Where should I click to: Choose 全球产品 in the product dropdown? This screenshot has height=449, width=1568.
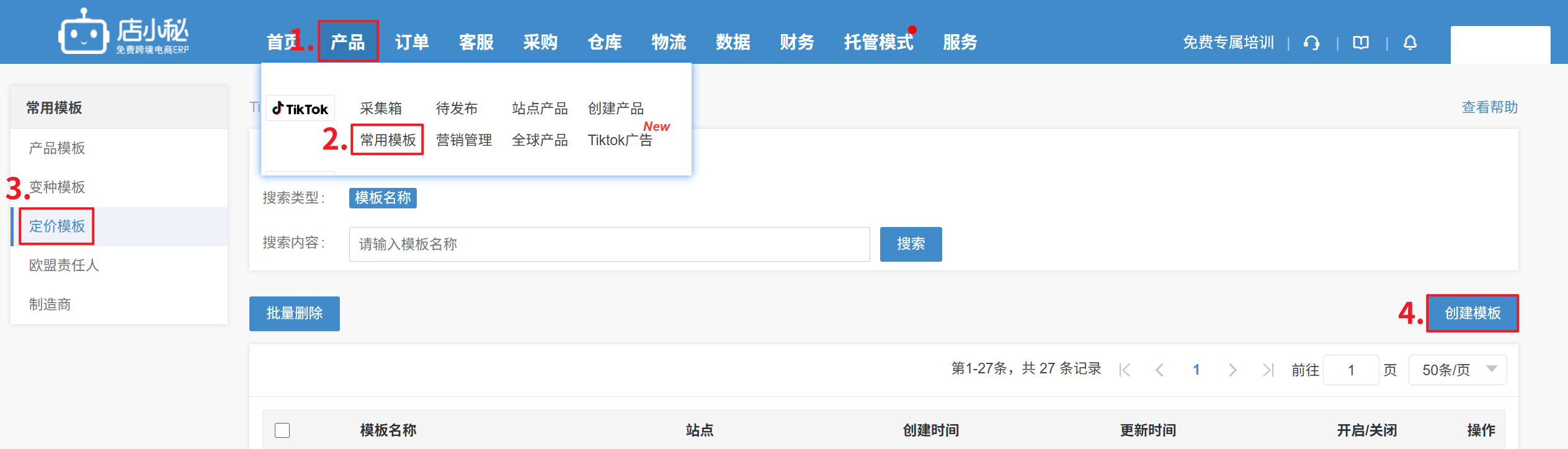point(540,140)
